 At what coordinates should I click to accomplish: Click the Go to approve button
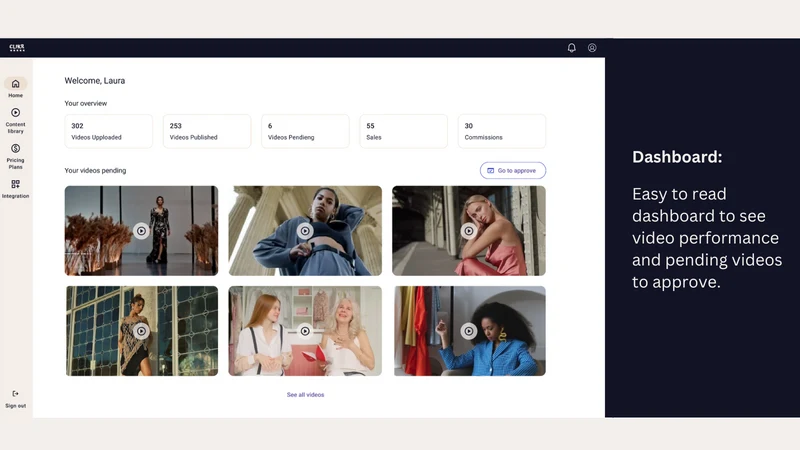click(x=513, y=170)
